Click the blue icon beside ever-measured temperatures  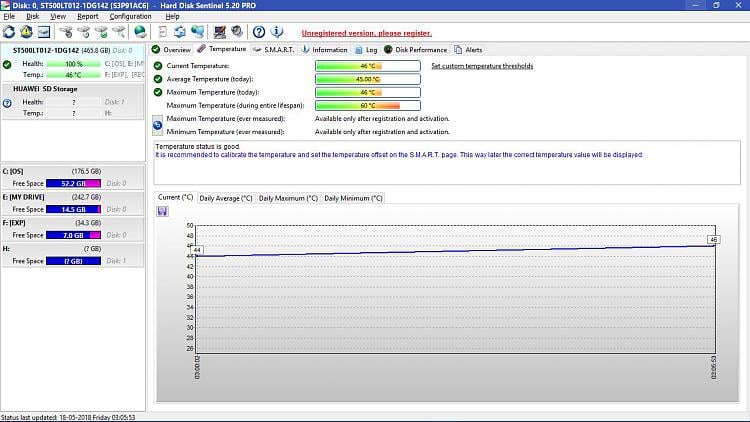(158, 124)
